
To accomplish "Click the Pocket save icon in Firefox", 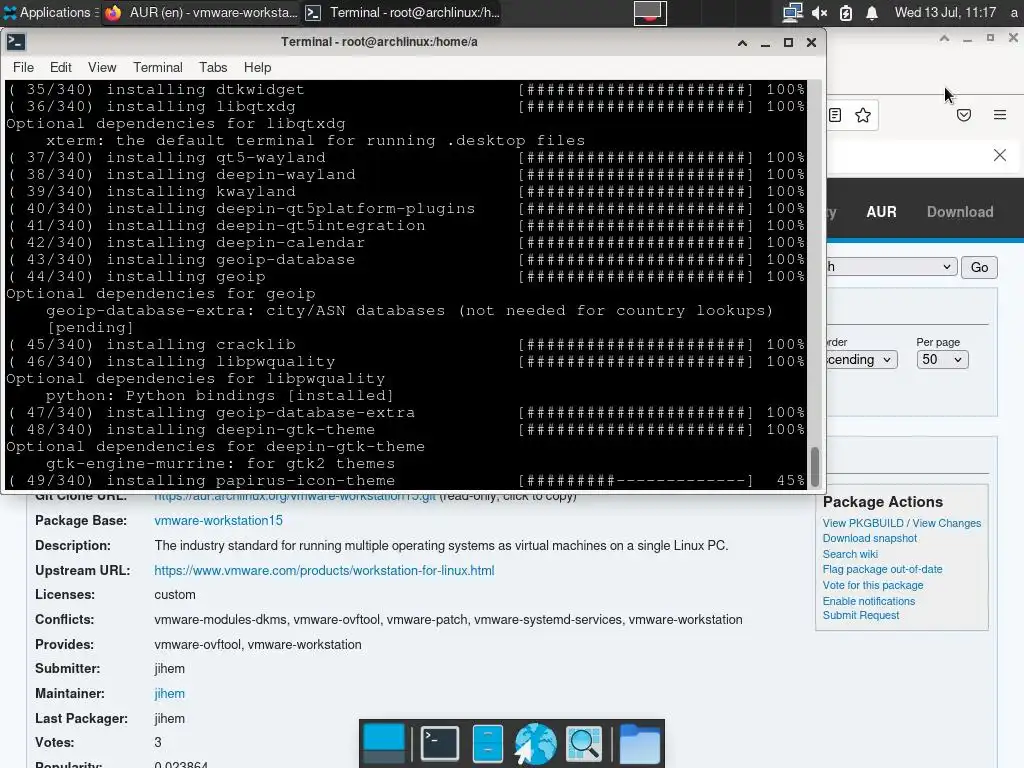I will (964, 116).
